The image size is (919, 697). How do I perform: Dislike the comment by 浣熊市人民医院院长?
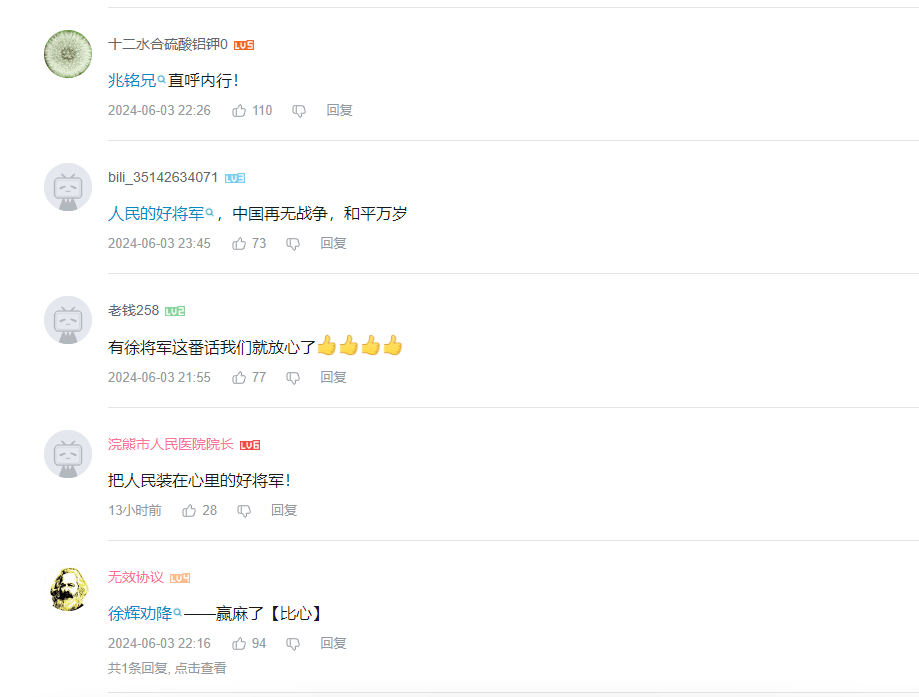244,511
